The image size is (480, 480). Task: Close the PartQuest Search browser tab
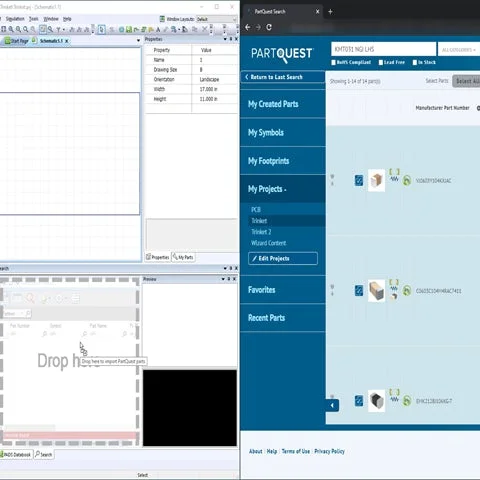point(317,12)
